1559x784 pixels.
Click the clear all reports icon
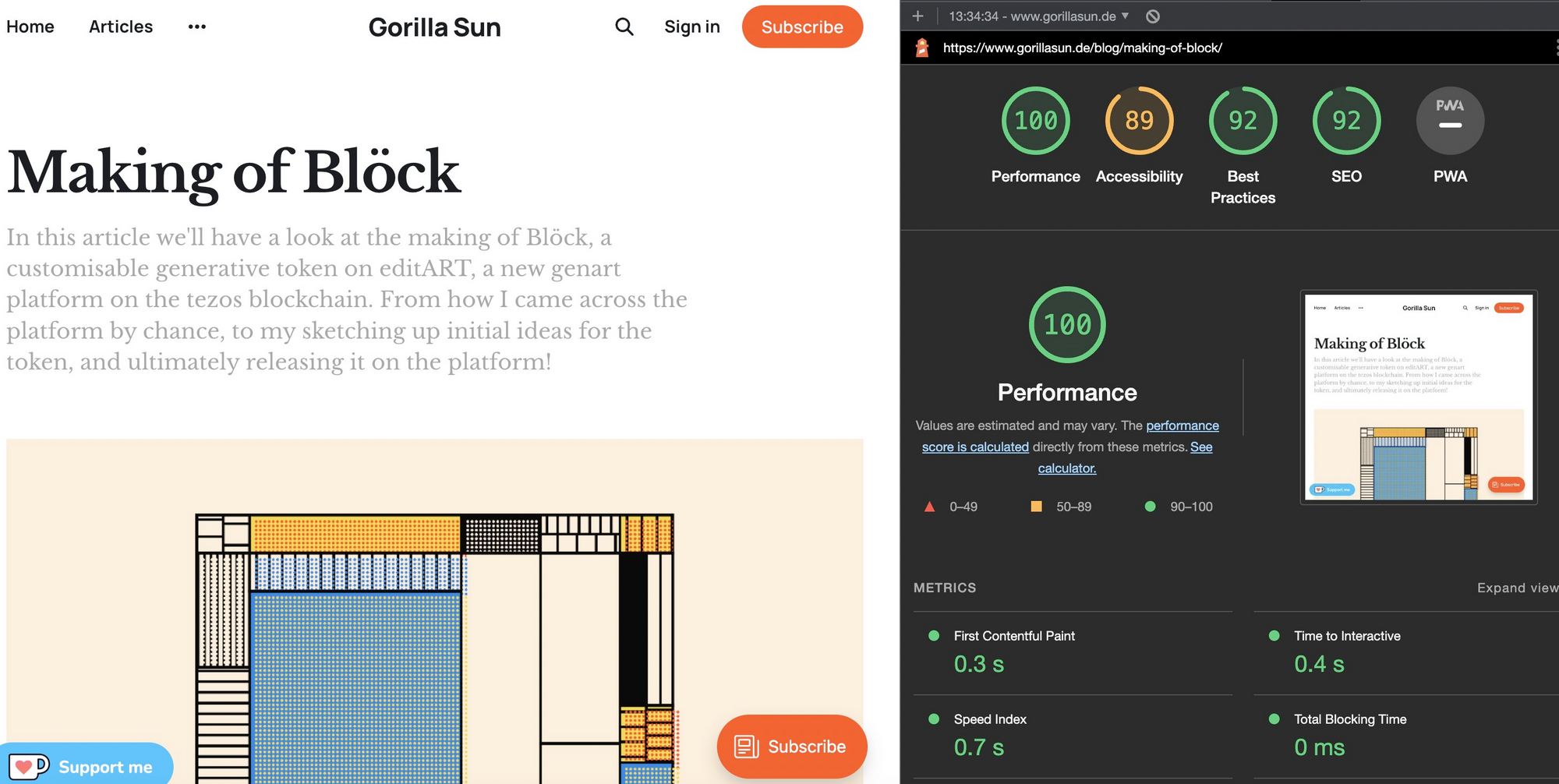click(x=1153, y=16)
